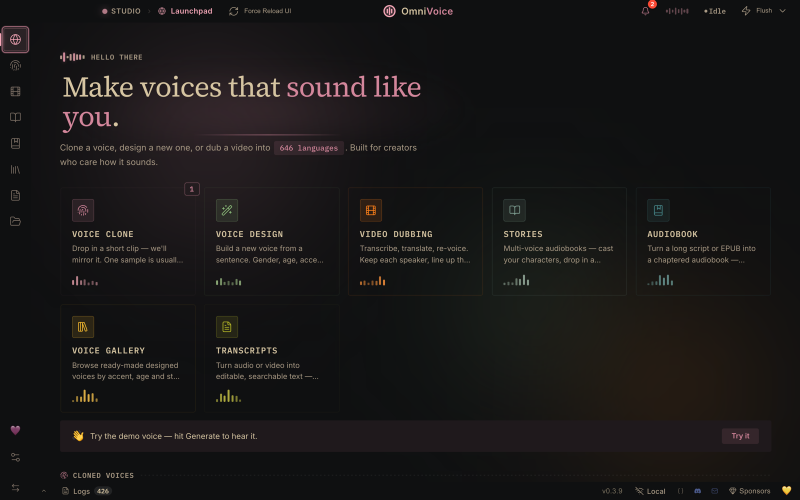This screenshot has height=500, width=800.
Task: Open notifications bell with badge 2
Action: point(645,11)
